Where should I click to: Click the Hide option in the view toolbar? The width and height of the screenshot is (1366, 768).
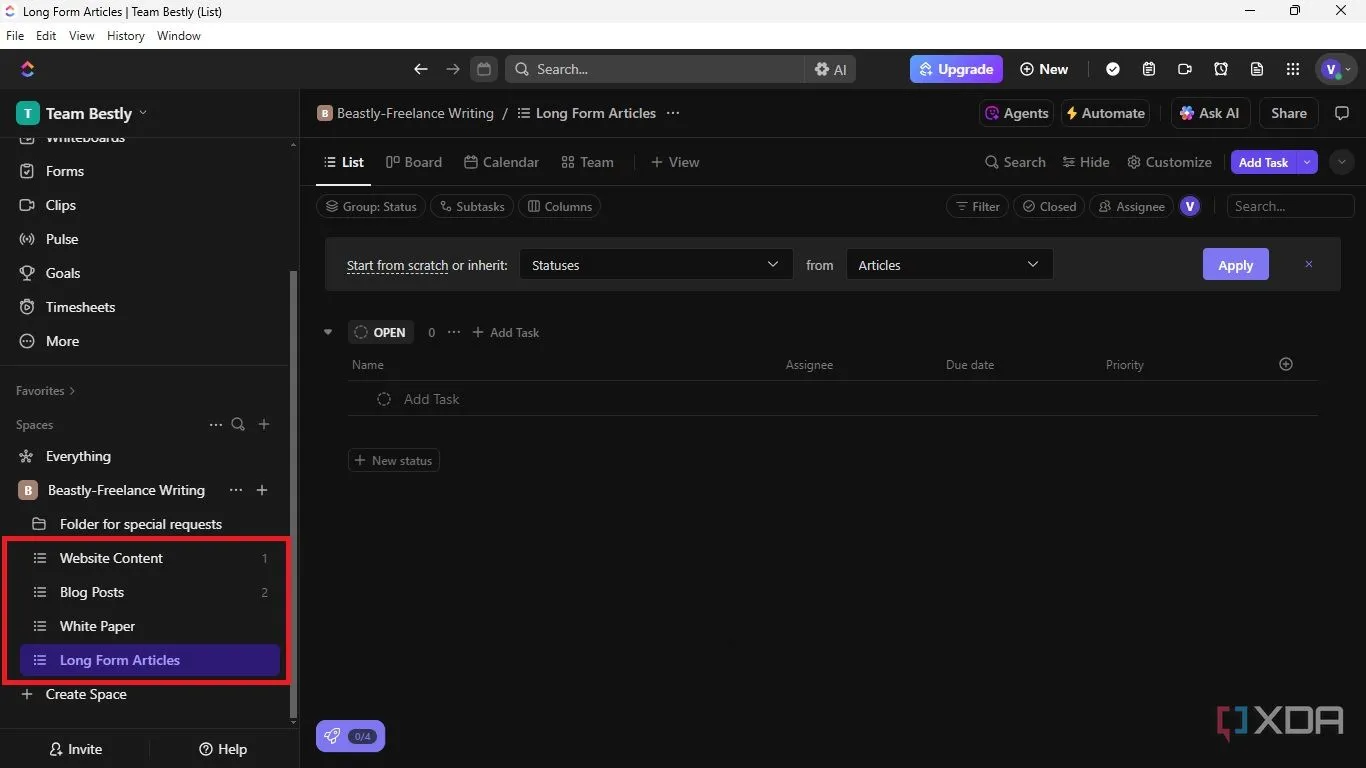(1086, 162)
